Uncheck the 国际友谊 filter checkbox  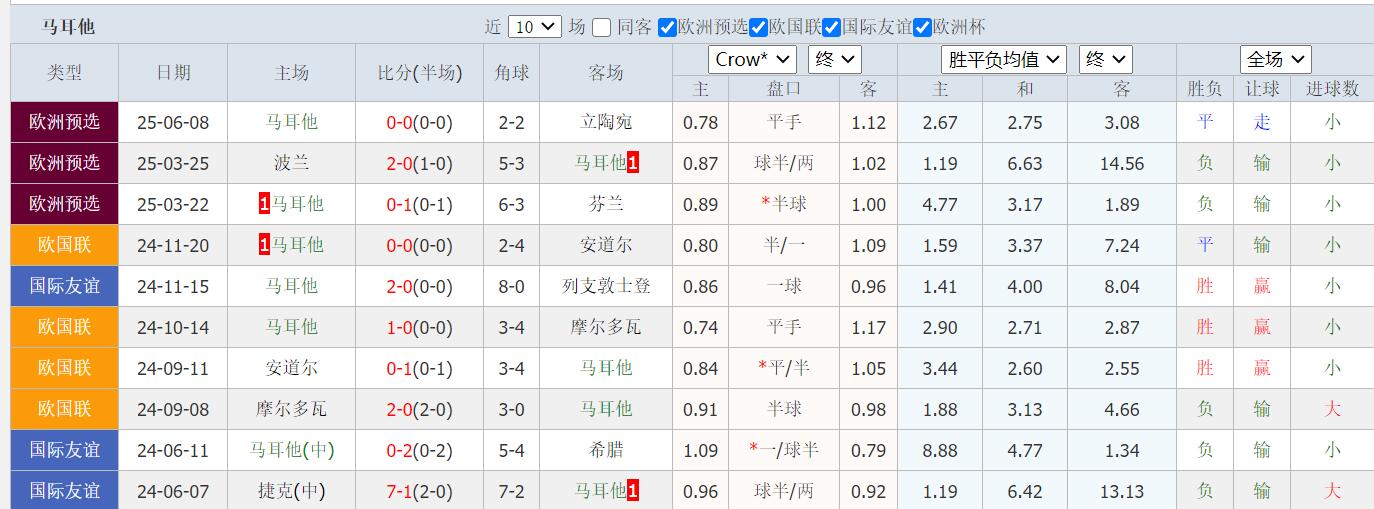[830, 28]
